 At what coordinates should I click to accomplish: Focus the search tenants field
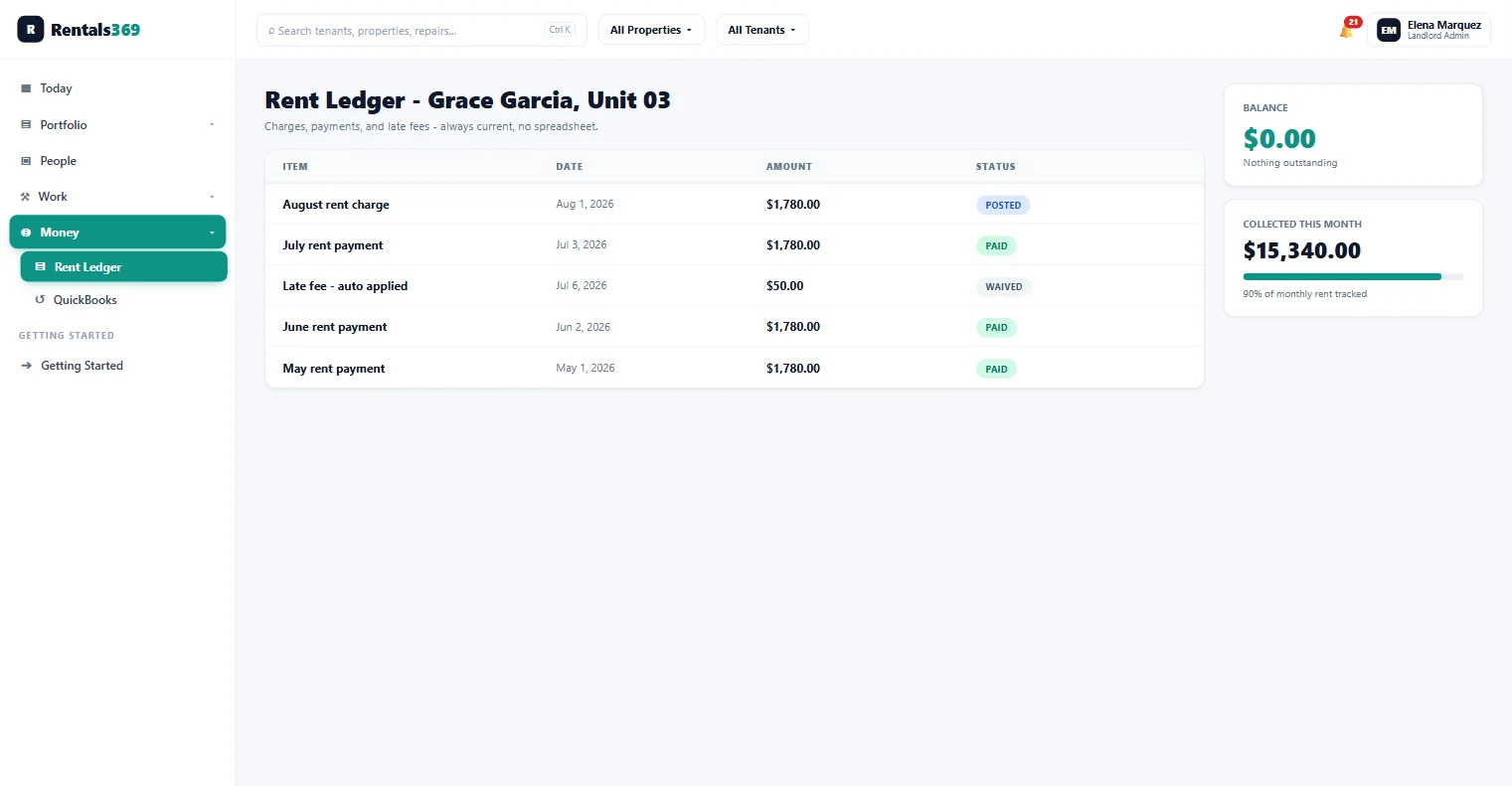coord(421,30)
